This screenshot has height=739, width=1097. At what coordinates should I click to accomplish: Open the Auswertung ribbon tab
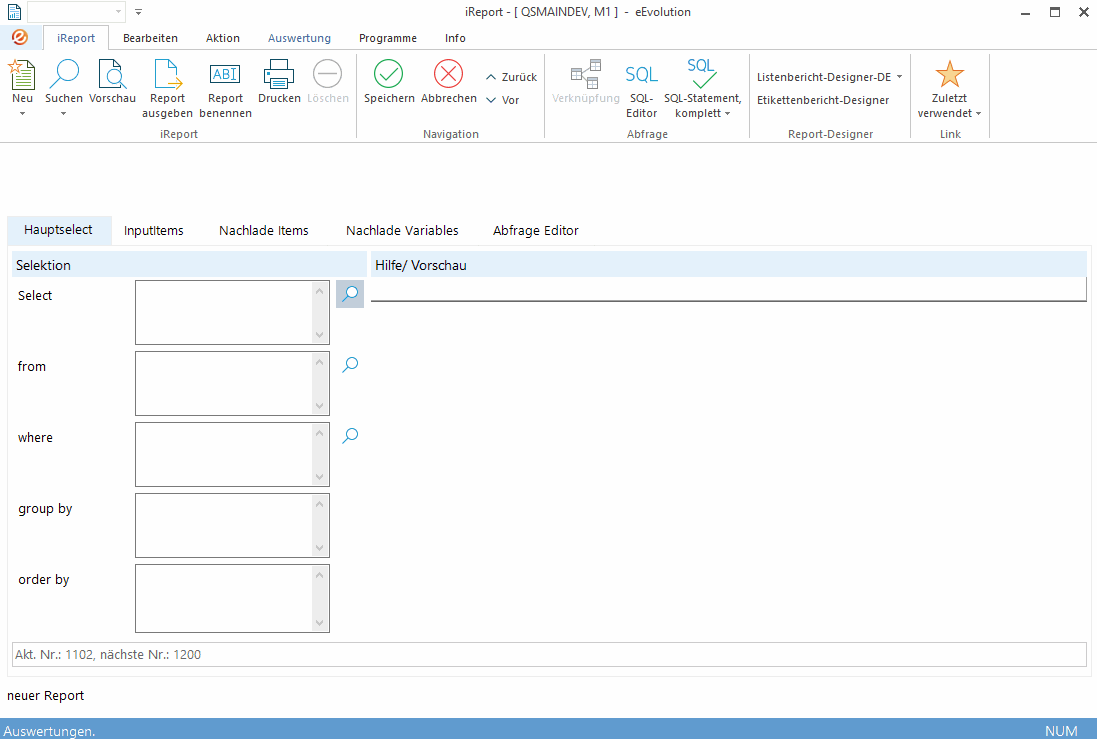(299, 38)
